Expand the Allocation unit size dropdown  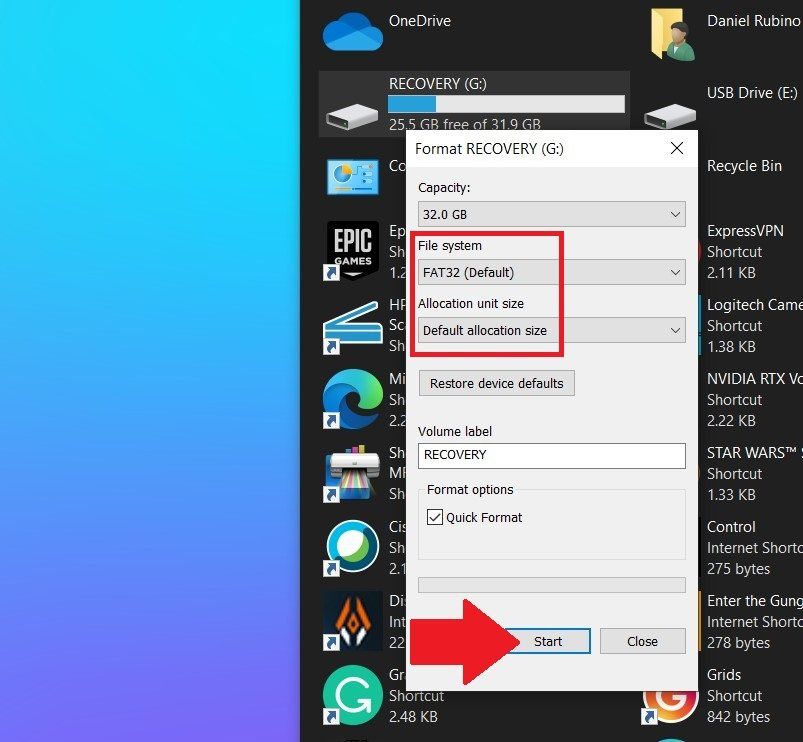551,329
